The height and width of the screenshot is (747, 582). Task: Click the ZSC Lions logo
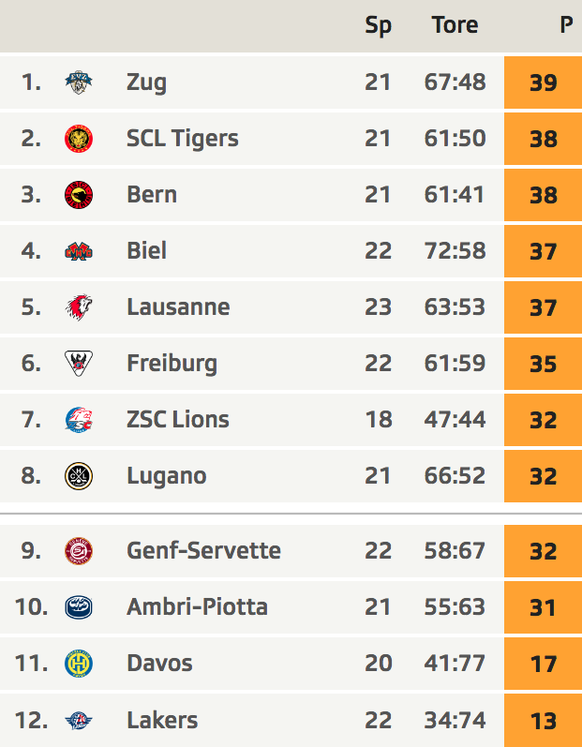pyautogui.click(x=79, y=420)
